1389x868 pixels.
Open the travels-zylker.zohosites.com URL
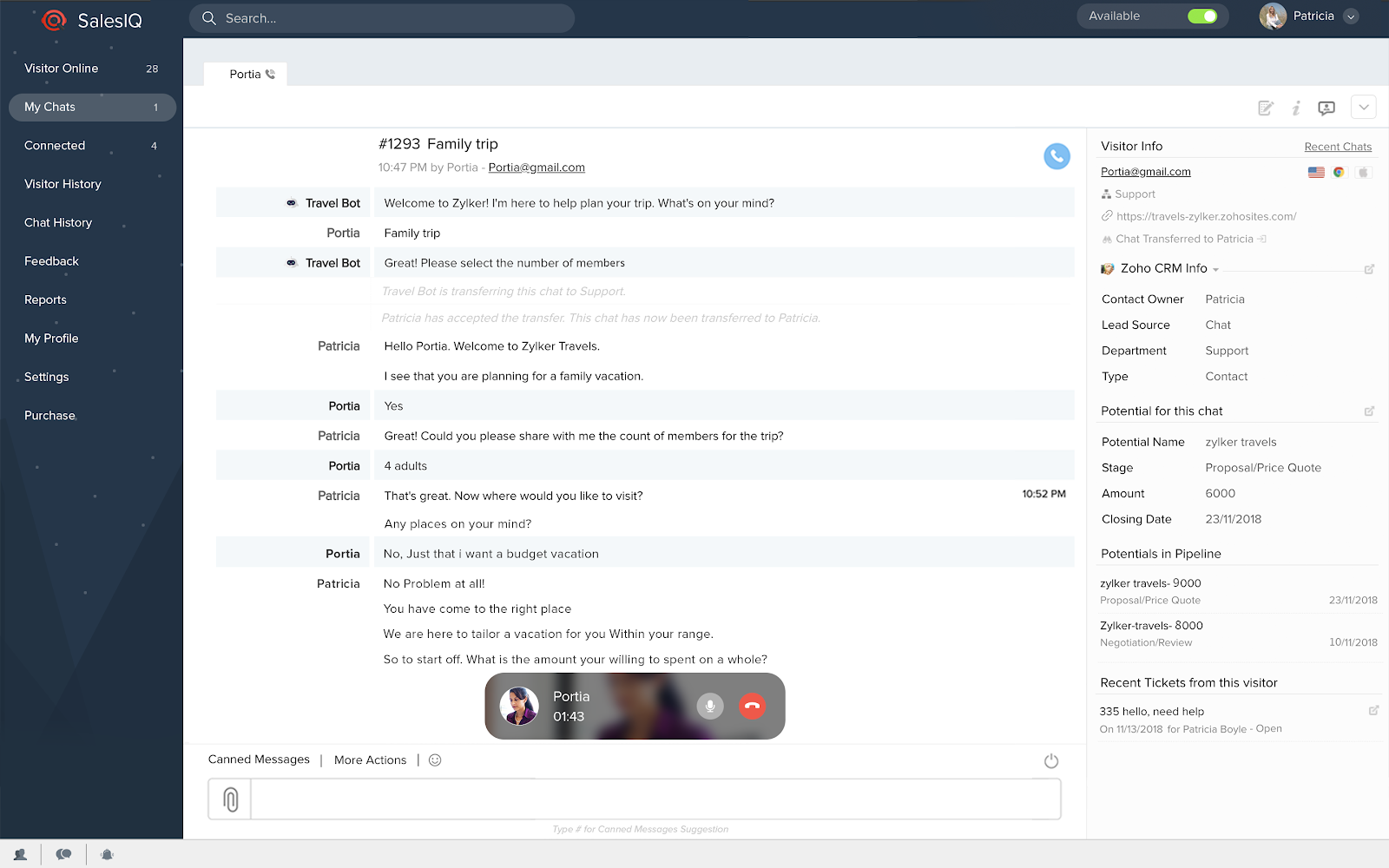tap(1207, 216)
